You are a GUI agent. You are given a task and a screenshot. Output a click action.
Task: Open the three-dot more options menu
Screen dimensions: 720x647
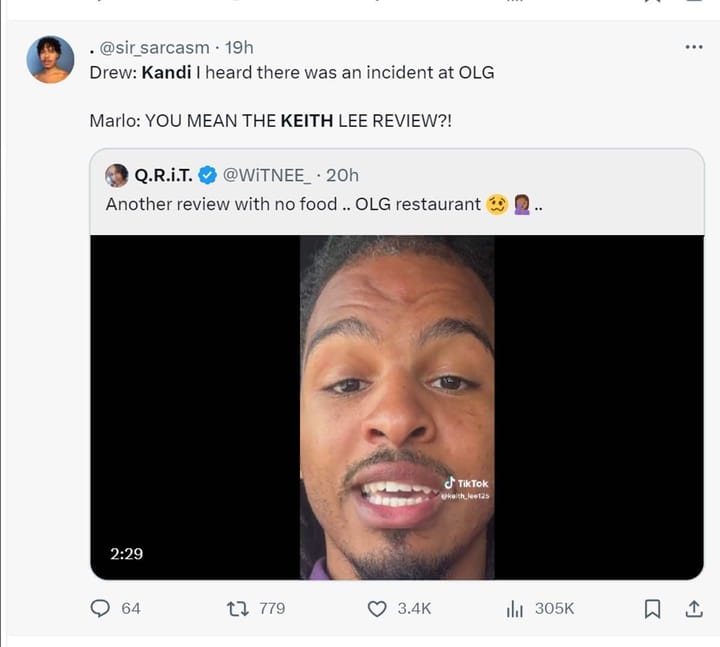(x=693, y=47)
